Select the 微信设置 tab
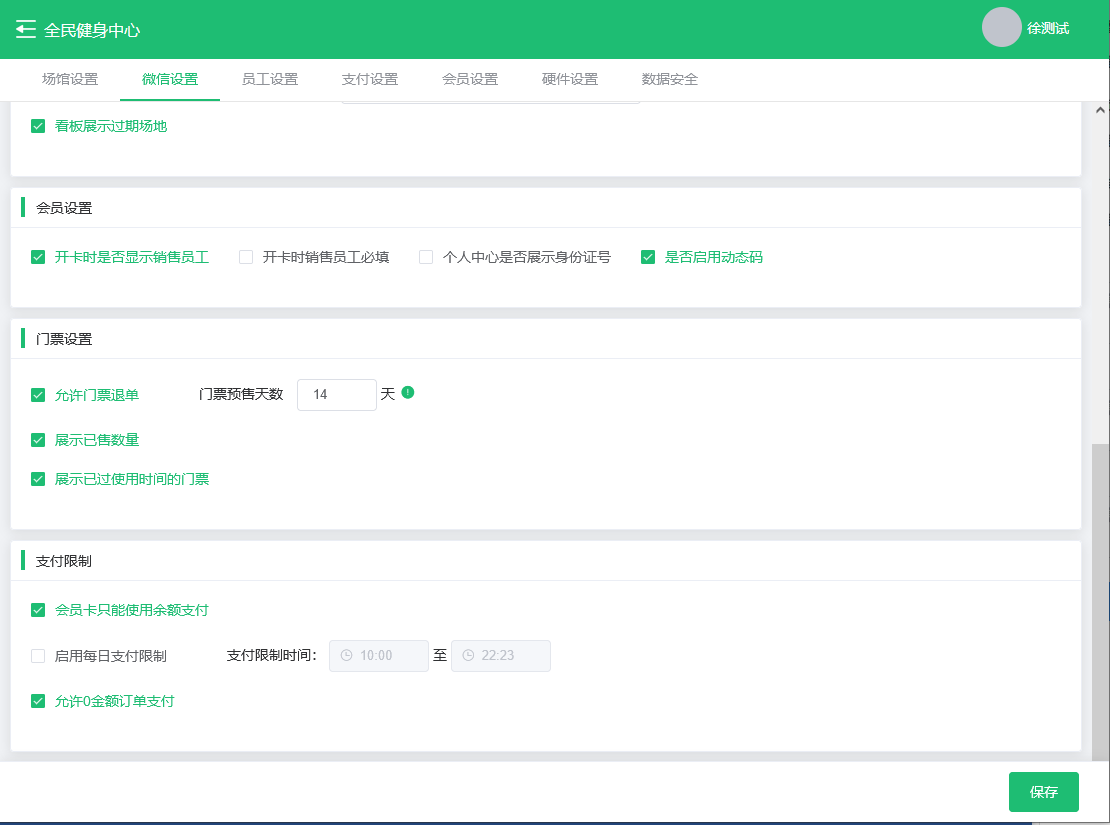The image size is (1110, 825). (x=170, y=79)
